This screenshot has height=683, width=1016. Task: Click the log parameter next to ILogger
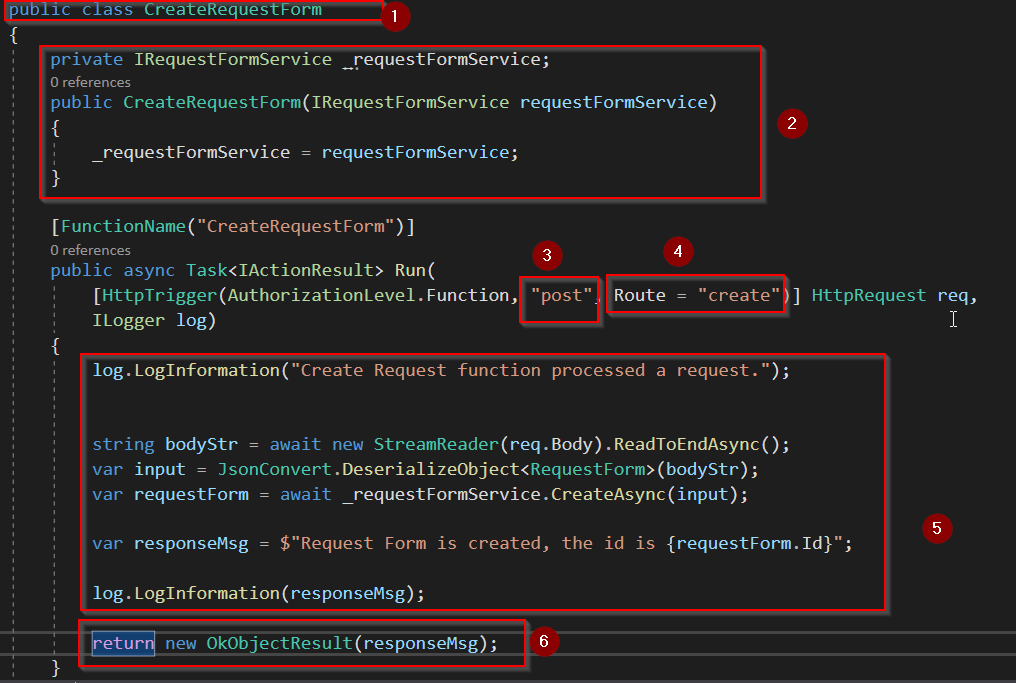191,321
